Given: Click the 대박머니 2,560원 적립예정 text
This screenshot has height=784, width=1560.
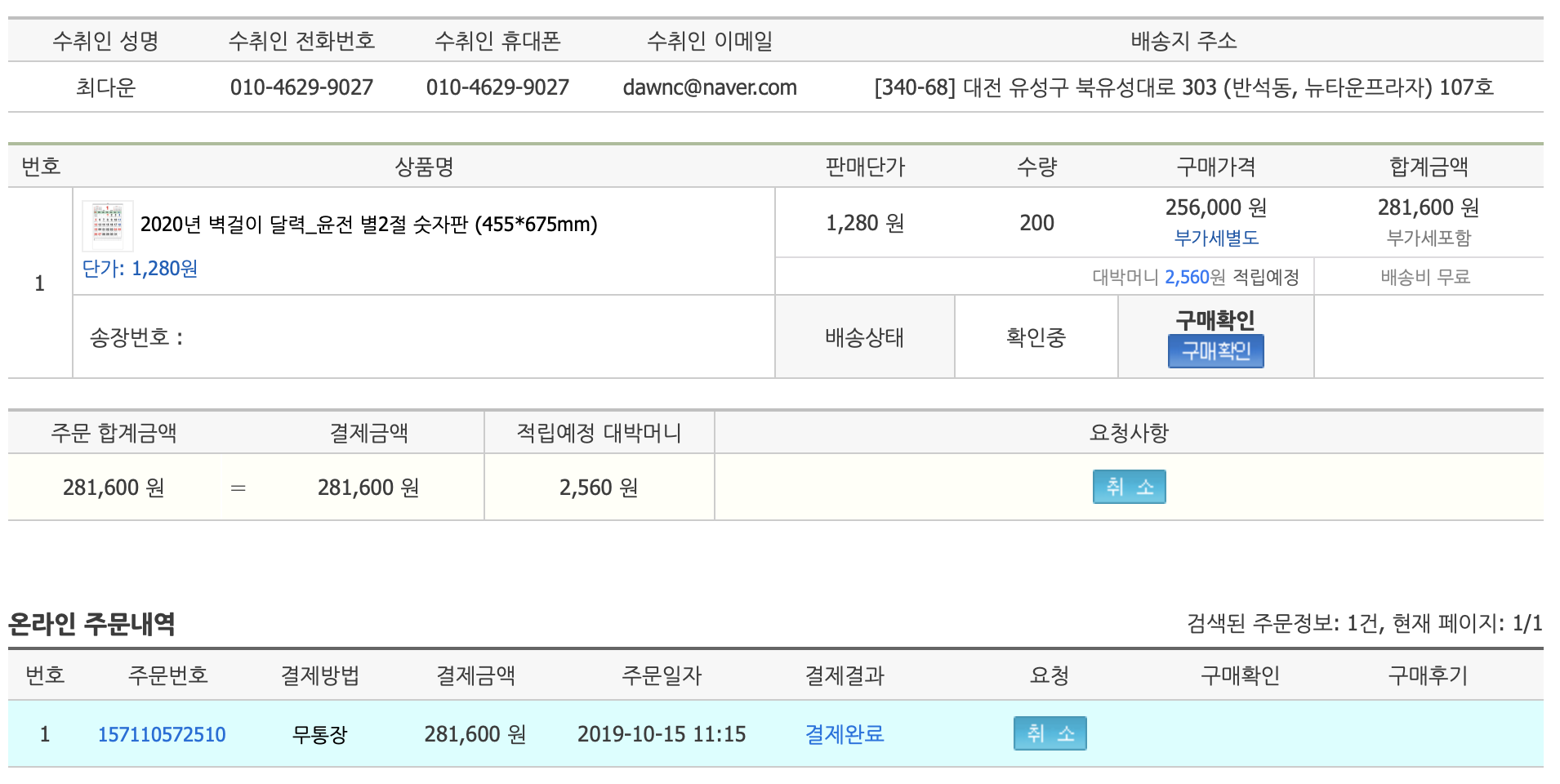Looking at the screenshot, I should pos(1195,278).
